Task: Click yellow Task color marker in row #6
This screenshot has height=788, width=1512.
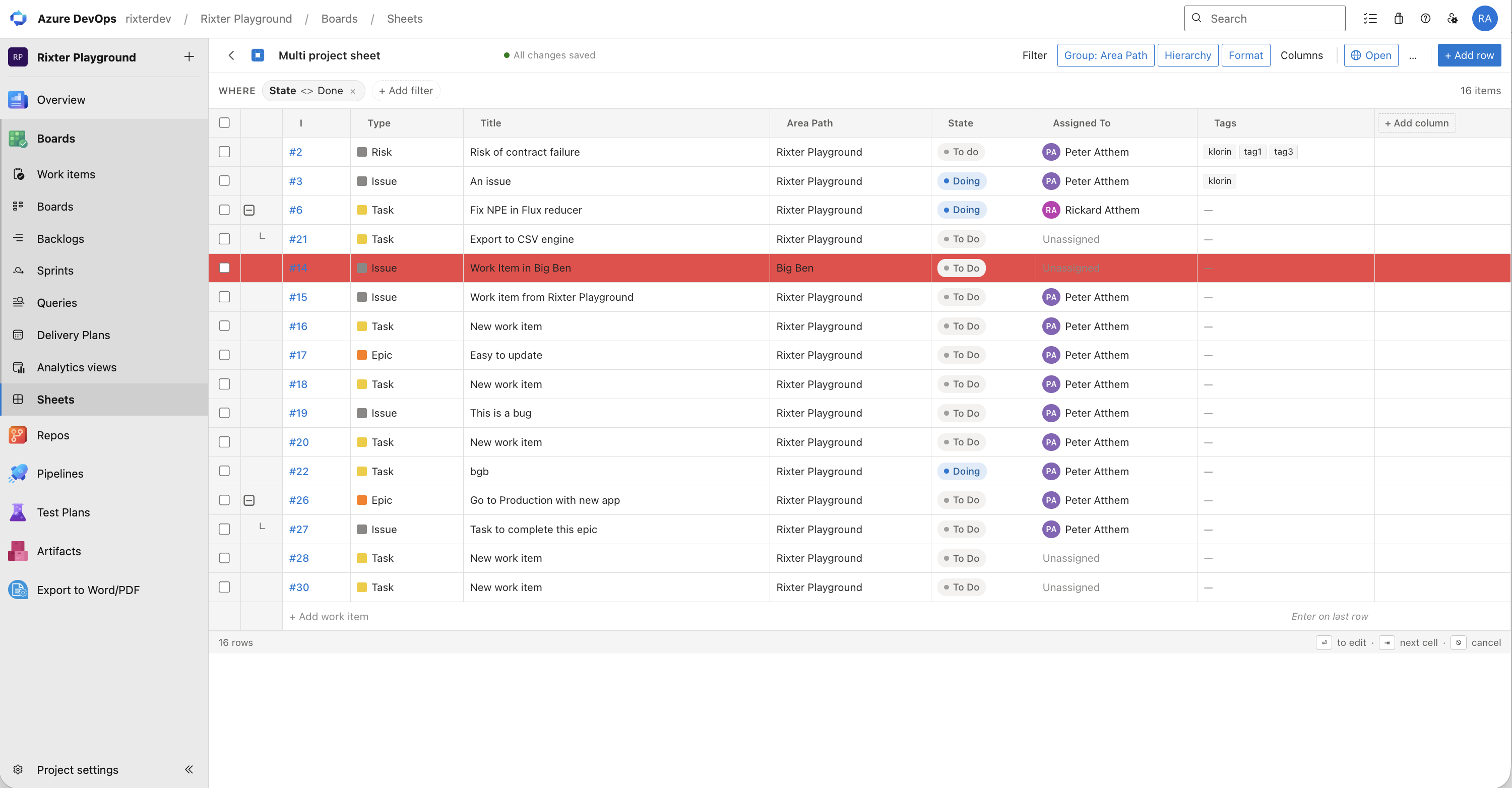Action: [361, 210]
